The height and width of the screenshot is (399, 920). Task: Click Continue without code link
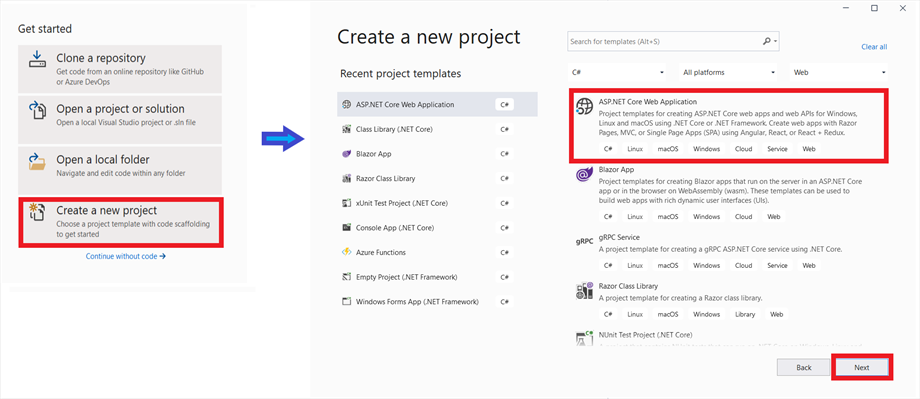click(126, 256)
